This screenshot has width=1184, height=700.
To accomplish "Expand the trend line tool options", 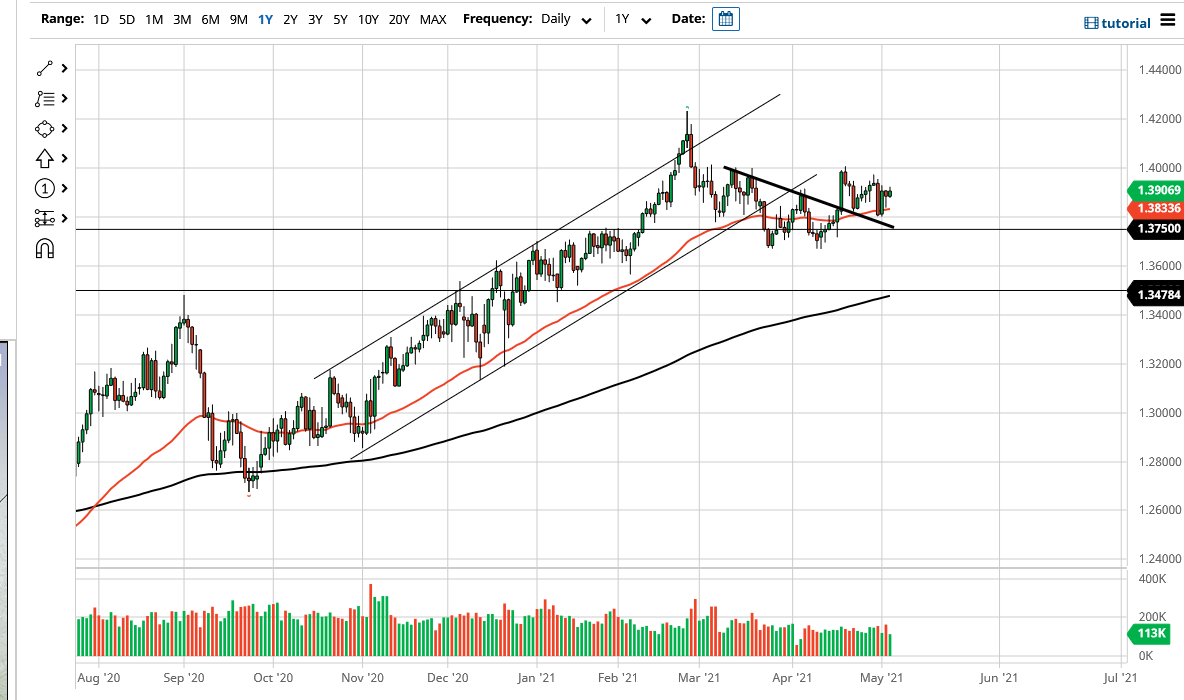I will [x=65, y=69].
